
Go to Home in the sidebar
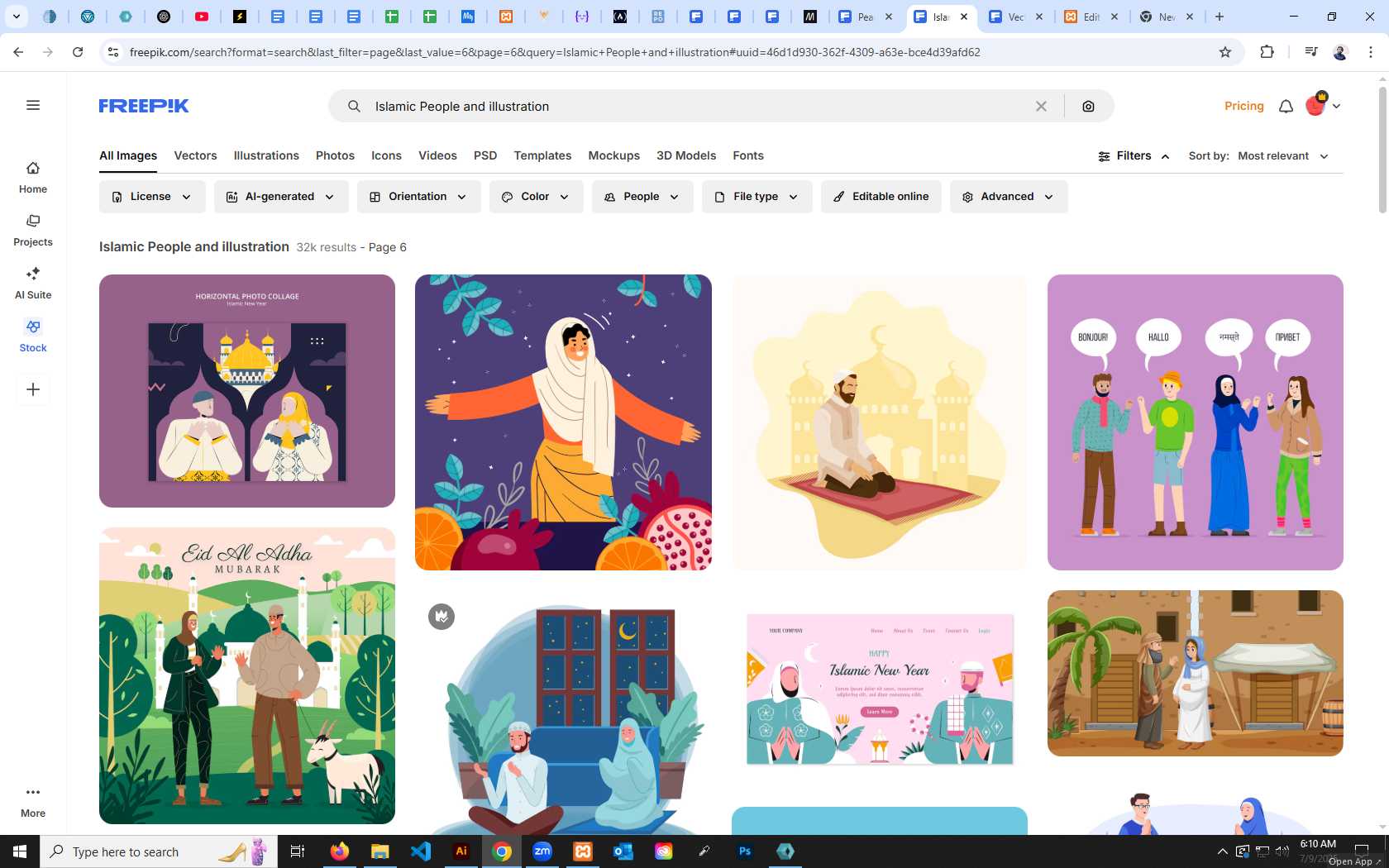(33, 178)
